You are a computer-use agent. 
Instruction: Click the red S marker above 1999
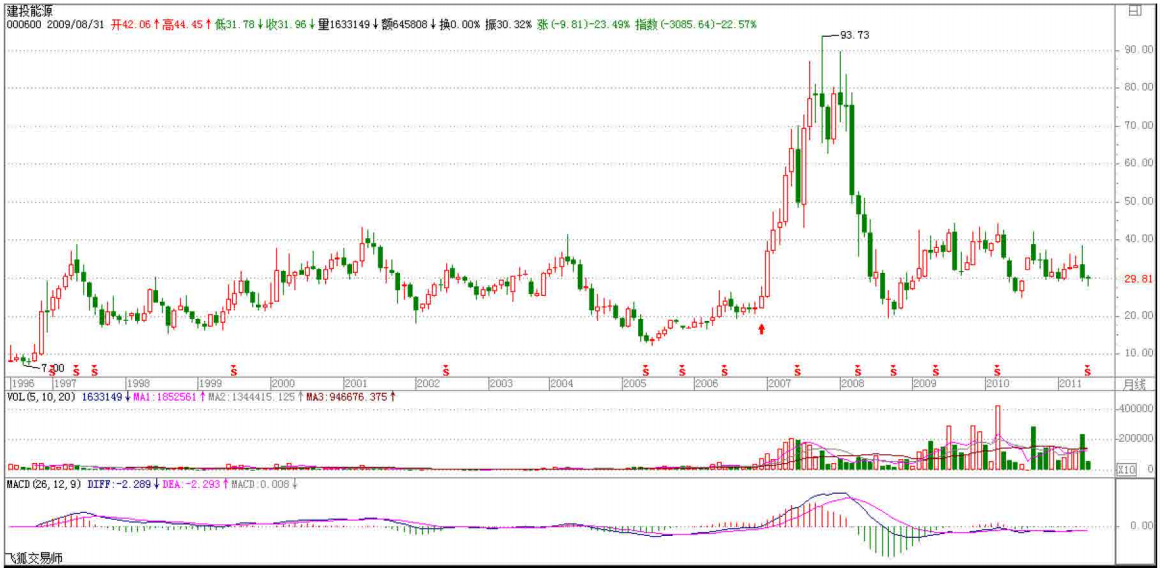tap(235, 370)
